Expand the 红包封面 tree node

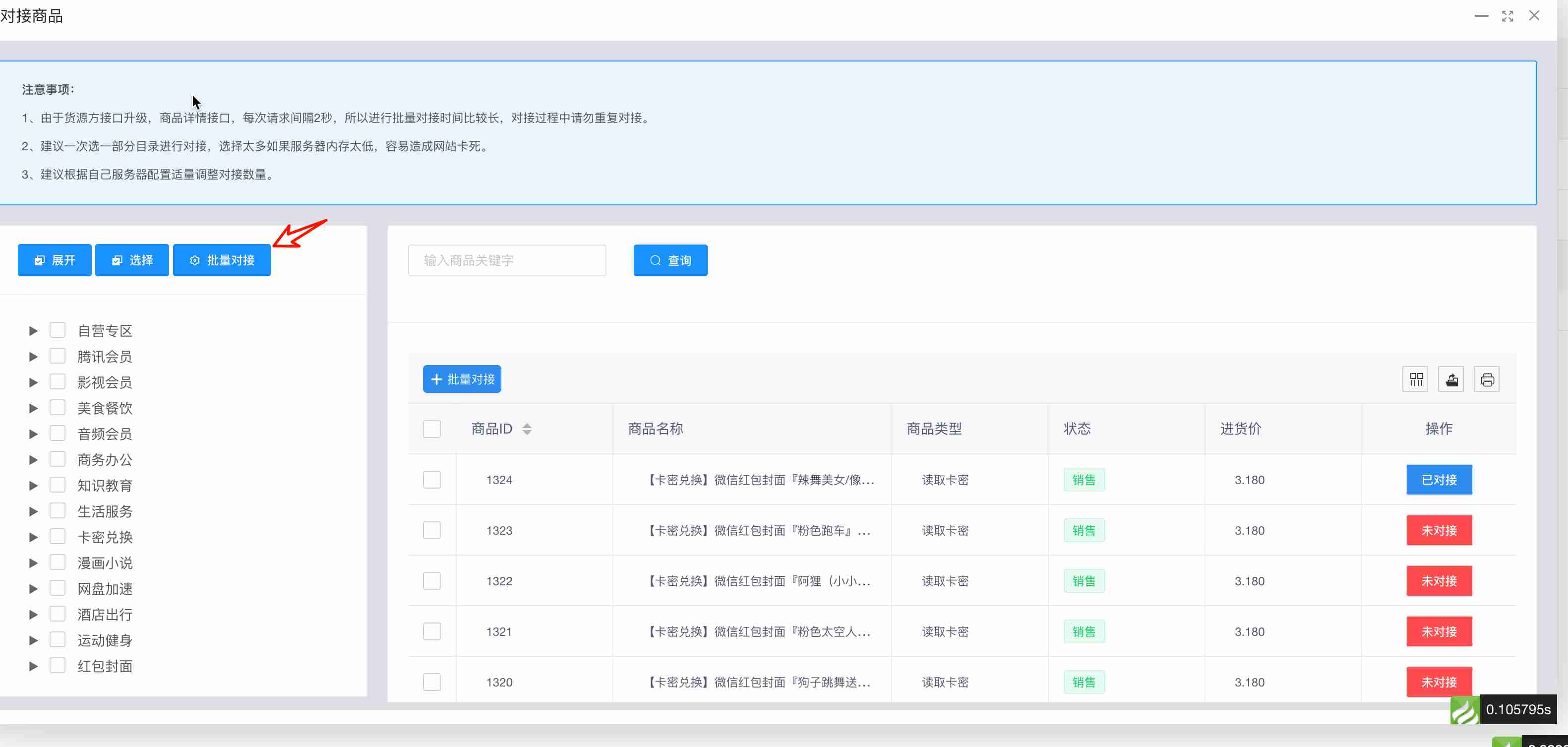pyautogui.click(x=34, y=666)
